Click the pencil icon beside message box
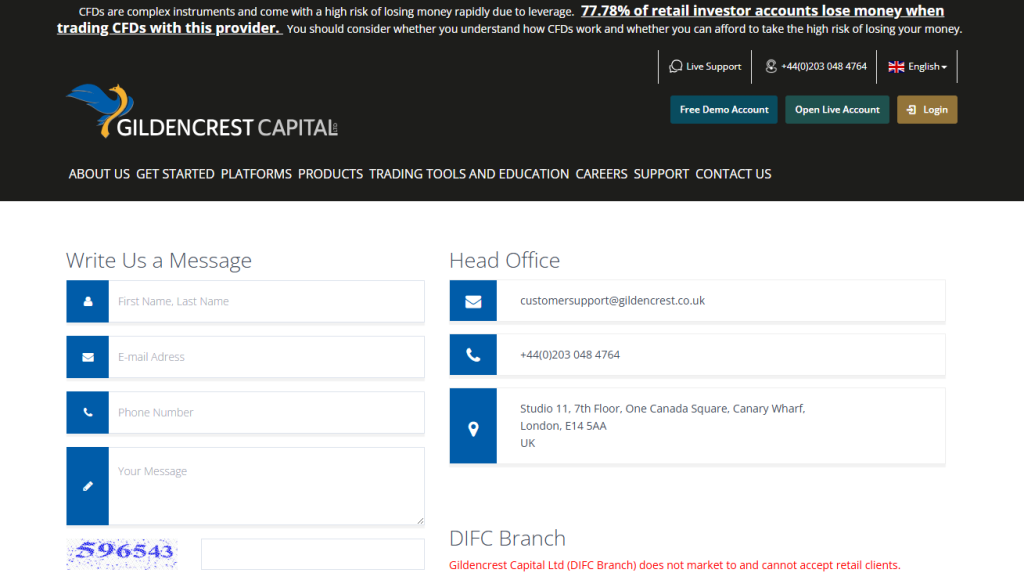Screen dimensions: 1024x573 pyautogui.click(x=88, y=486)
